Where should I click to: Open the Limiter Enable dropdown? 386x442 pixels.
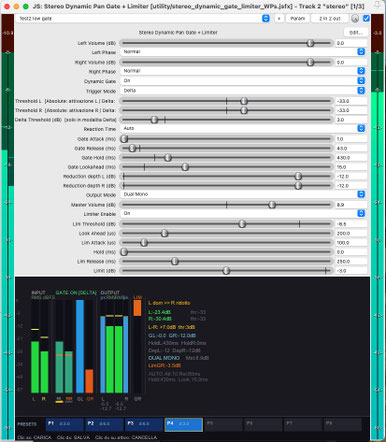243,213
